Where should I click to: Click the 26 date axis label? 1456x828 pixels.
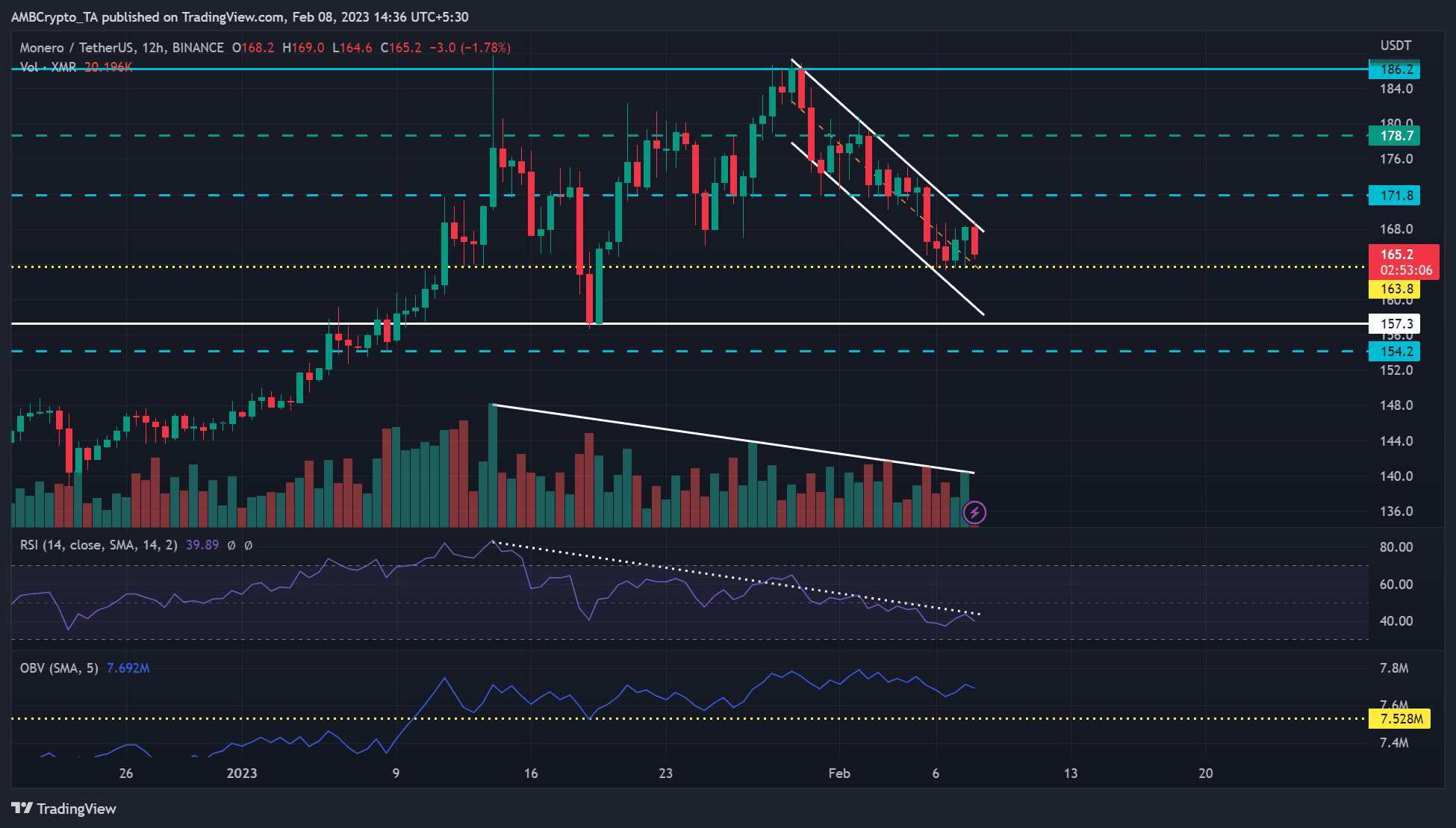coord(126,773)
